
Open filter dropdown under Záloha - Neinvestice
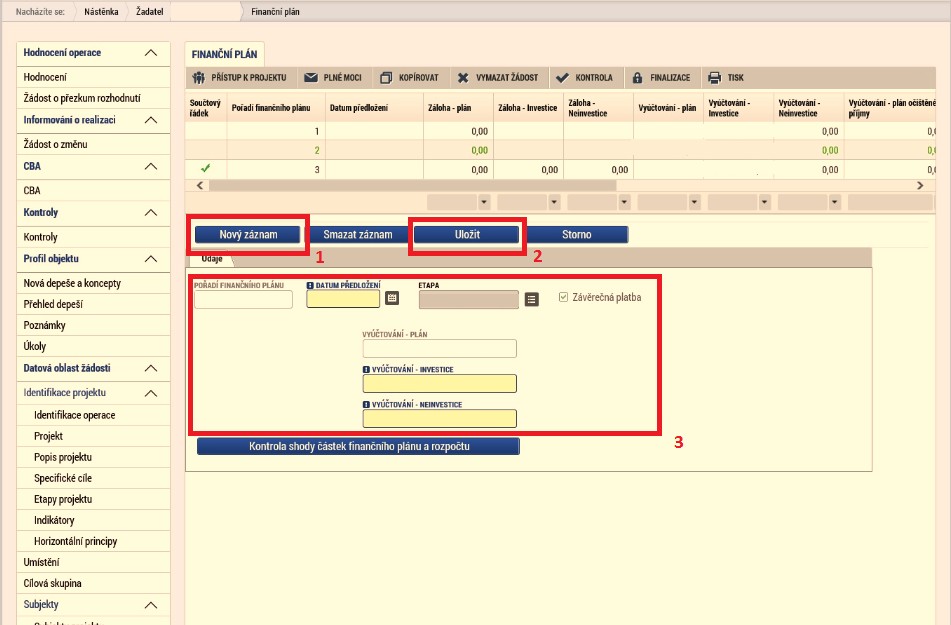coord(625,202)
